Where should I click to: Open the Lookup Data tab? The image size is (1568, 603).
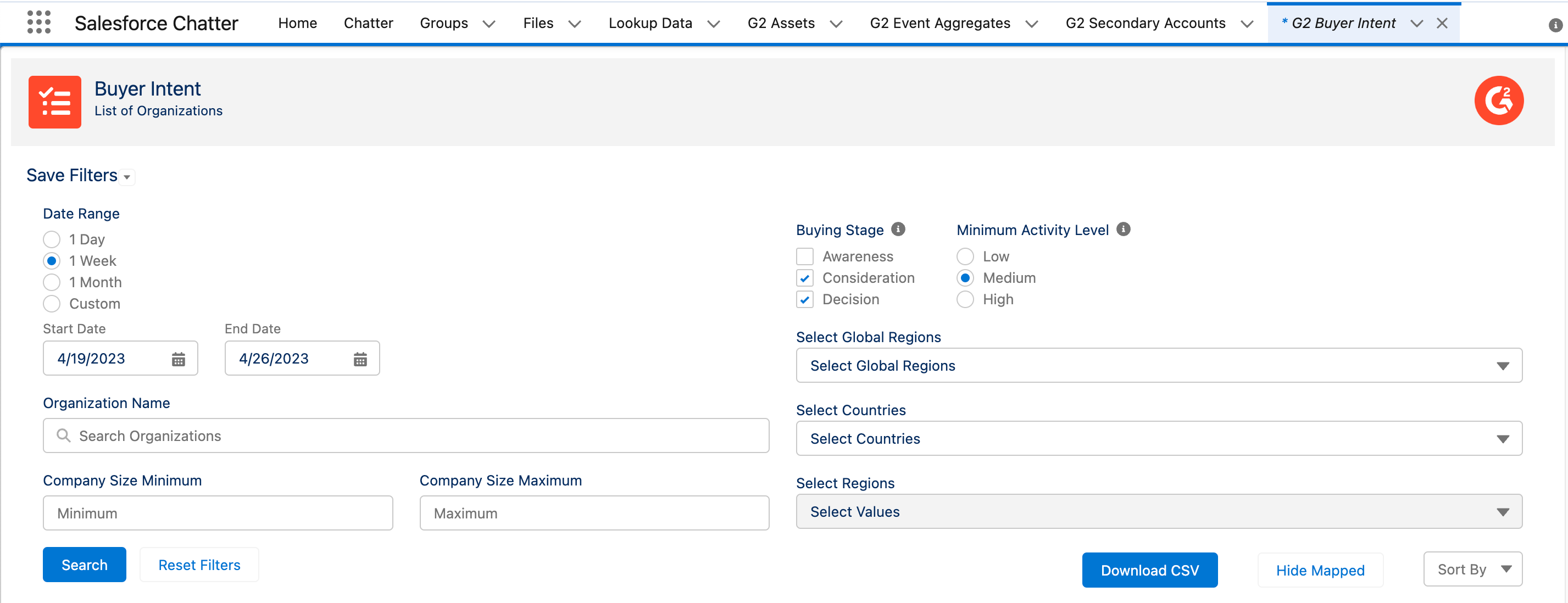click(650, 23)
